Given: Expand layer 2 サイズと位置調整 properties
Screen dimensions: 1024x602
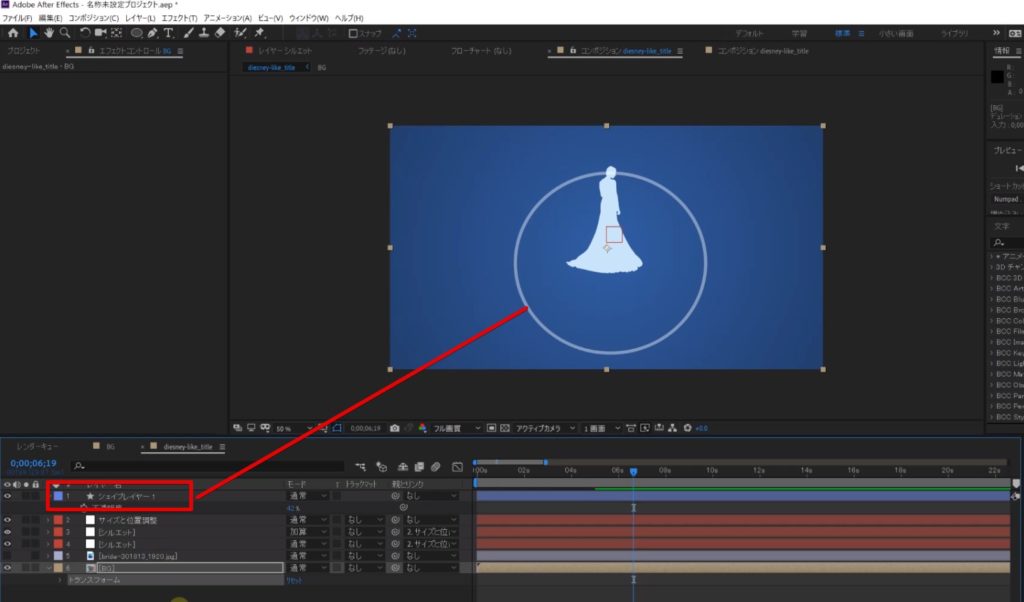Looking at the screenshot, I should 48,520.
